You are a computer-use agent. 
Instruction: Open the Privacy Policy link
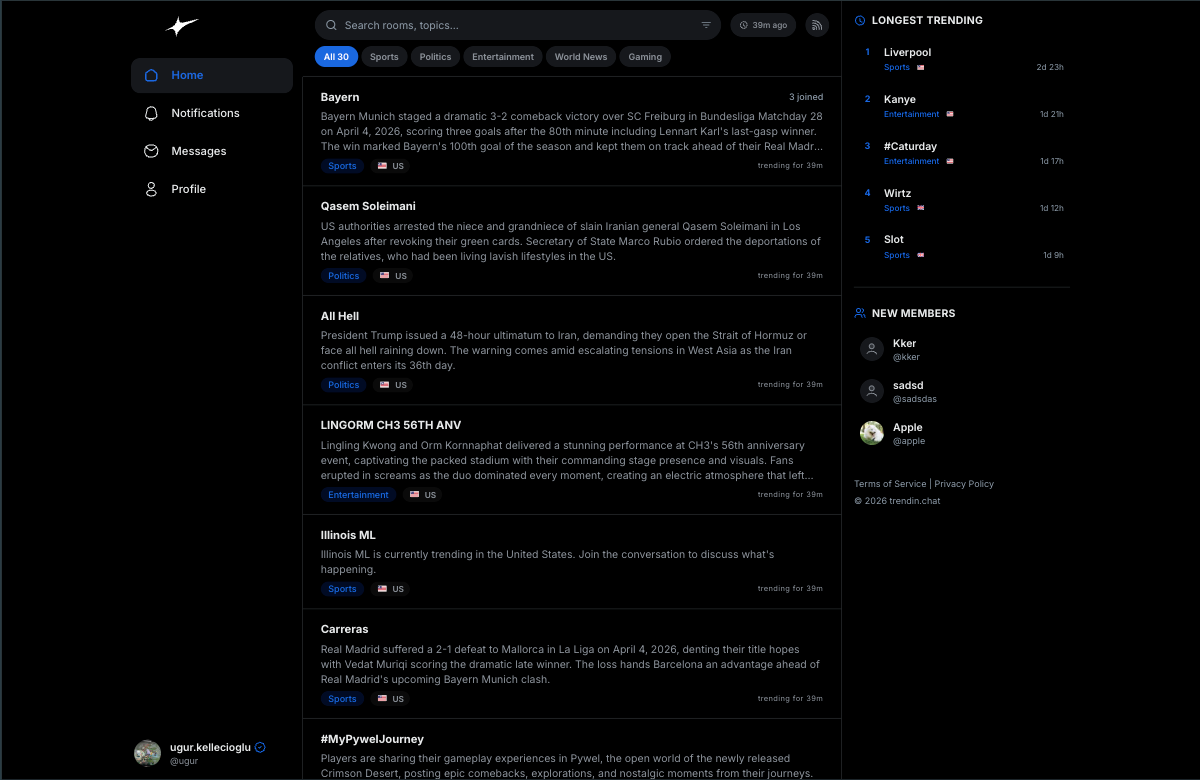(964, 484)
